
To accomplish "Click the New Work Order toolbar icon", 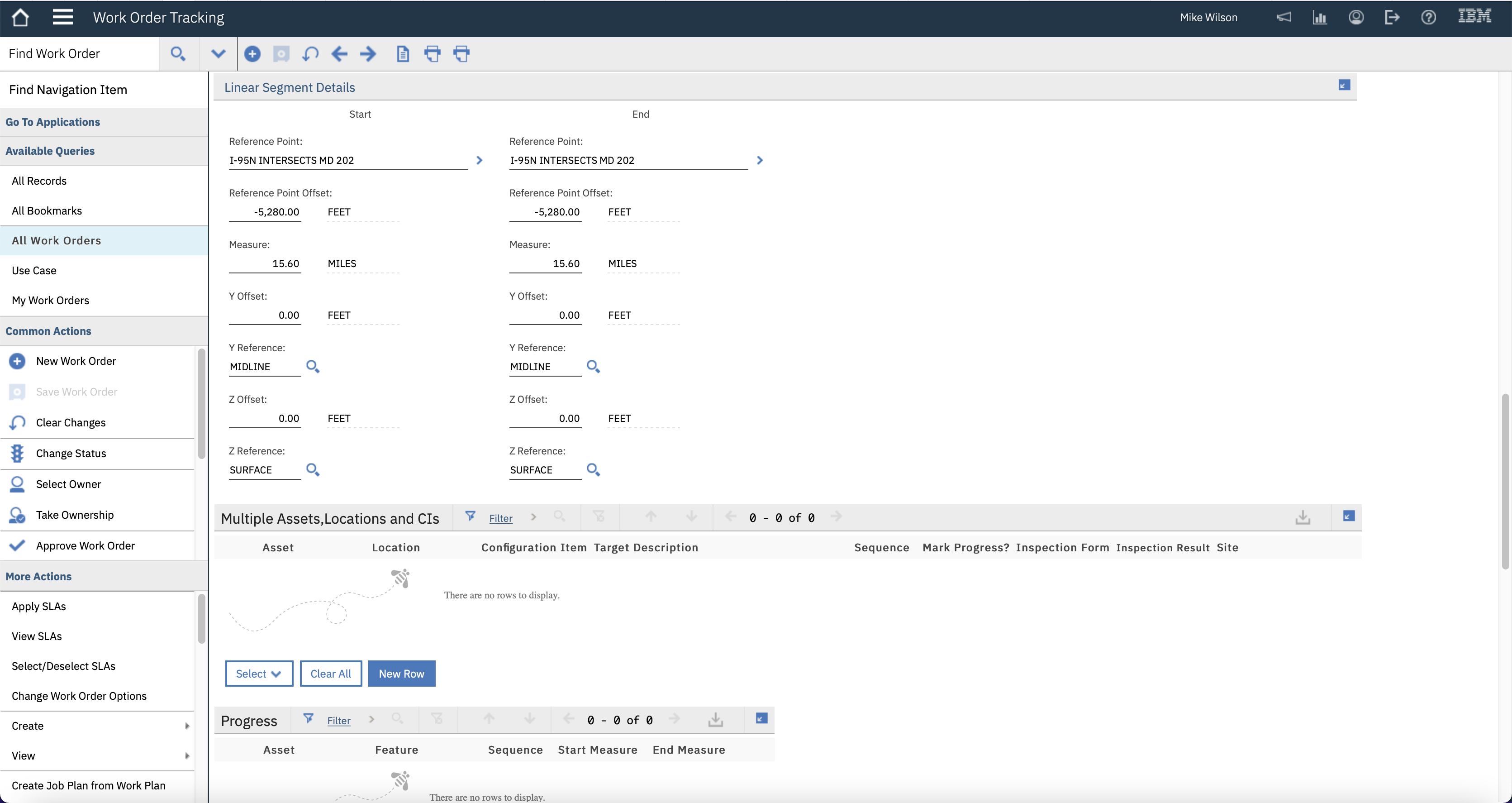I will coord(252,54).
